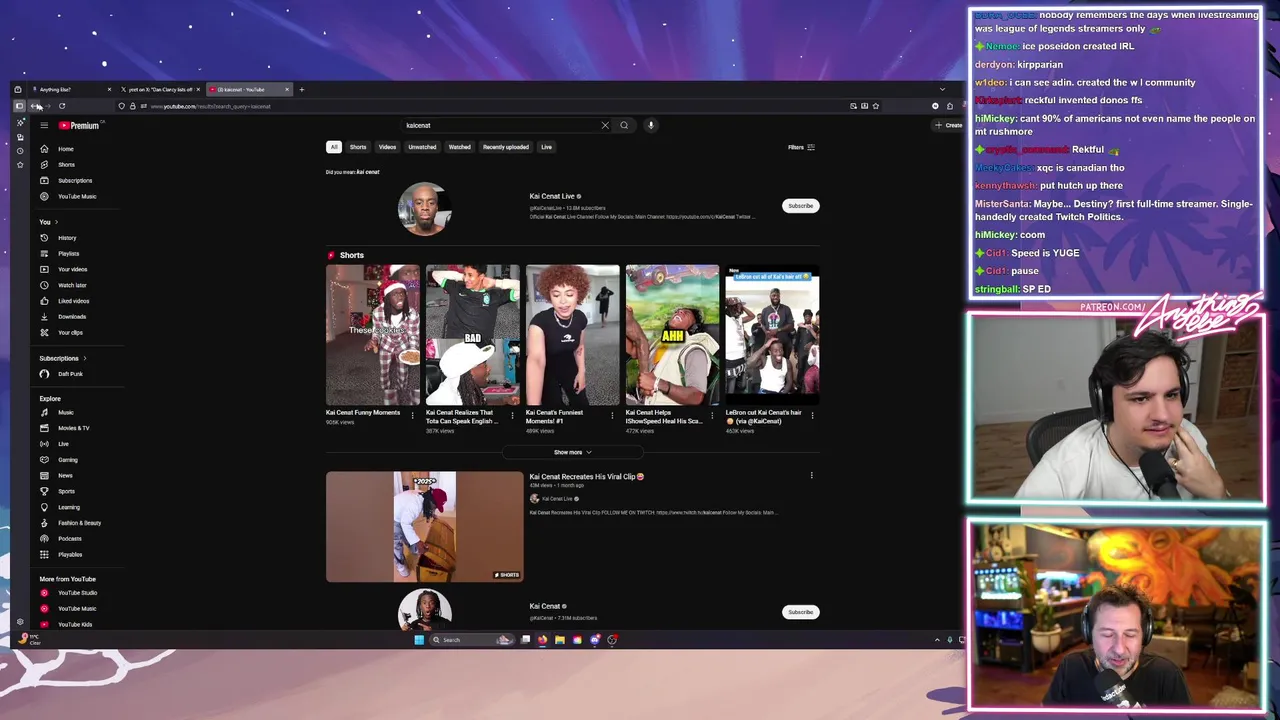This screenshot has height=720, width=1280.
Task: Expand the Subscriptions section
Action: coord(63,358)
